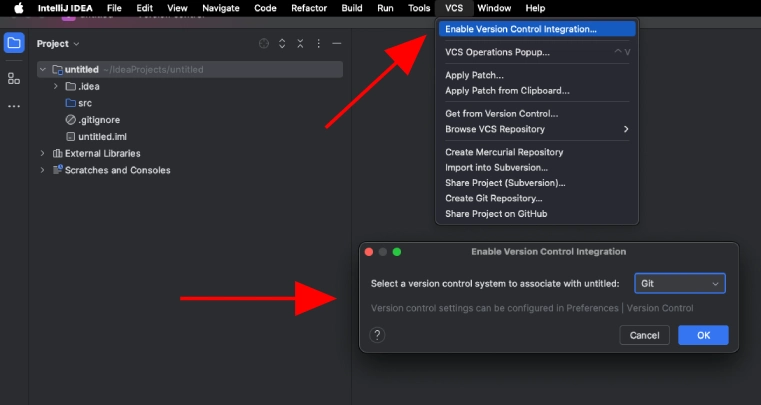Click Cancel in the dialog

[x=645, y=335]
